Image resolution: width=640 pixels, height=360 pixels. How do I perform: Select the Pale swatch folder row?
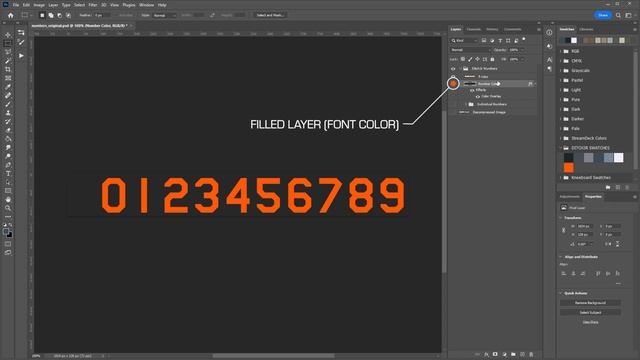596,129
